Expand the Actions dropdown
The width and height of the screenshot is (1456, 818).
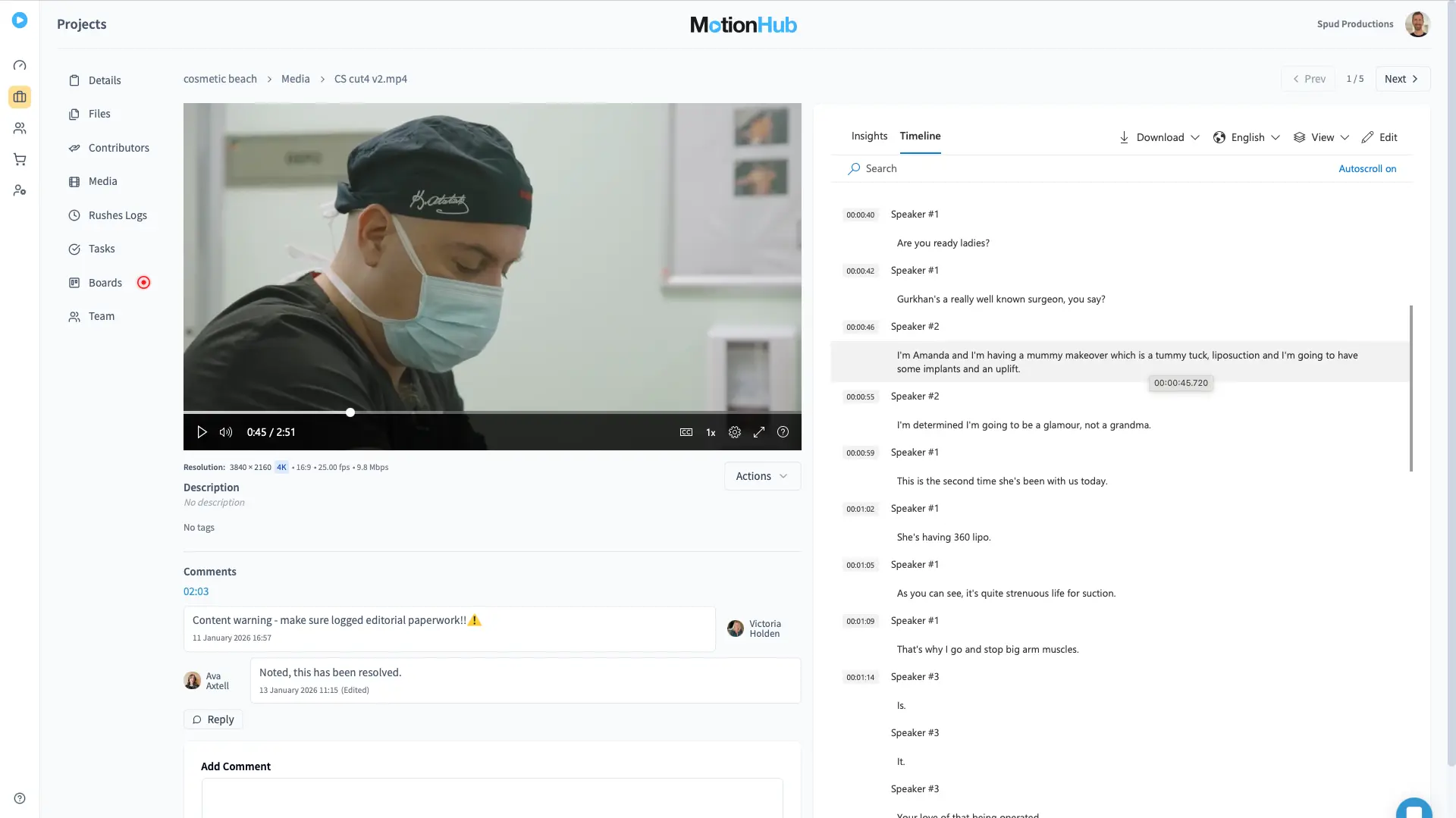point(761,476)
